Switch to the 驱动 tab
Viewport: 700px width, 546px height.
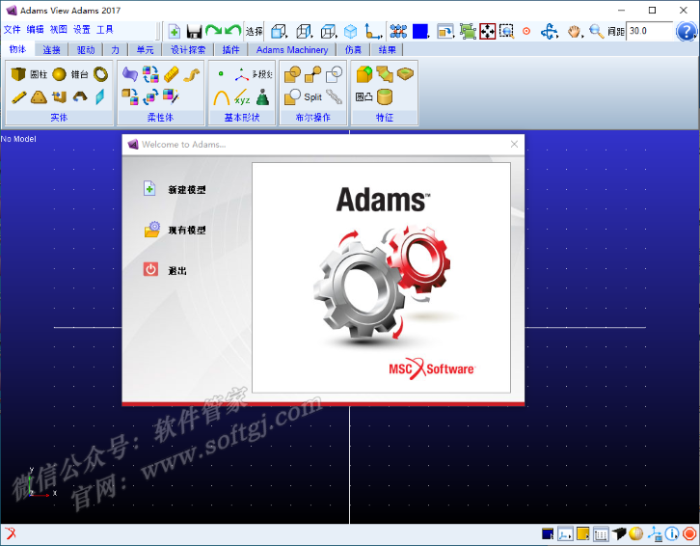(86, 50)
